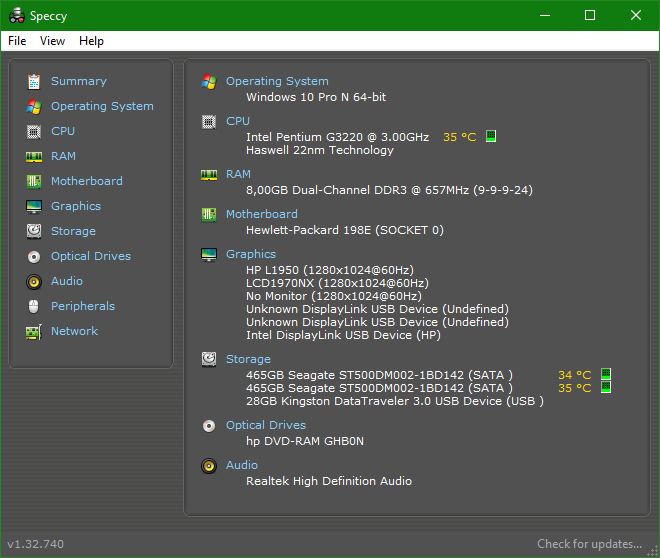Click the RAM heading link in summary

(238, 174)
